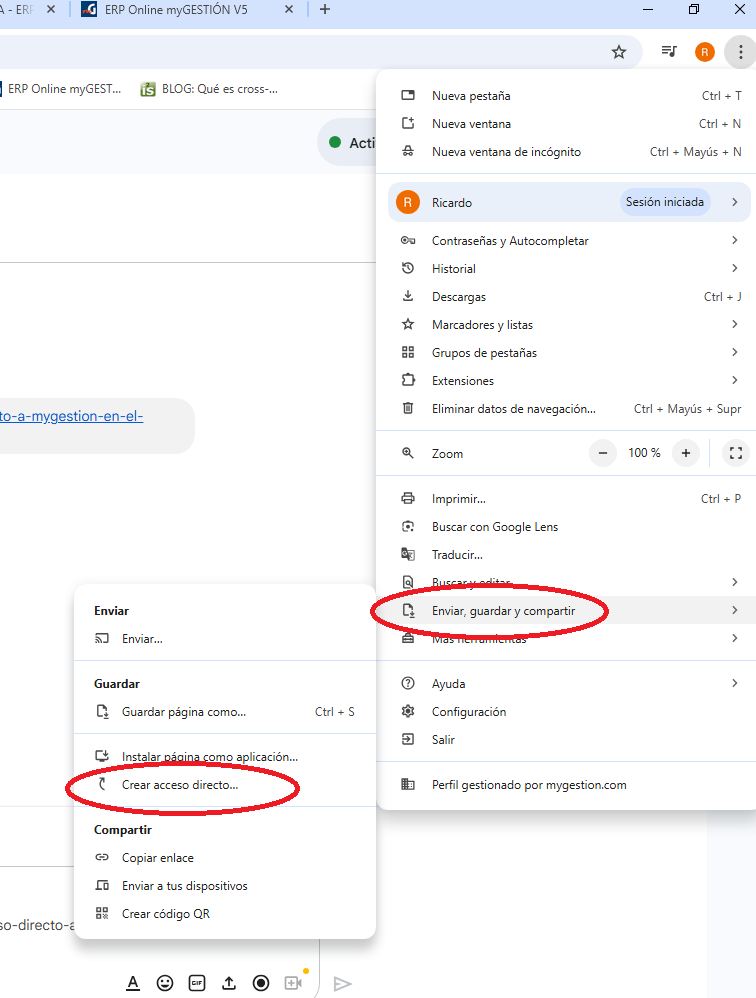756x998 pixels.
Task: Open ERP Online myGEST... bookmark
Action: (x=61, y=89)
